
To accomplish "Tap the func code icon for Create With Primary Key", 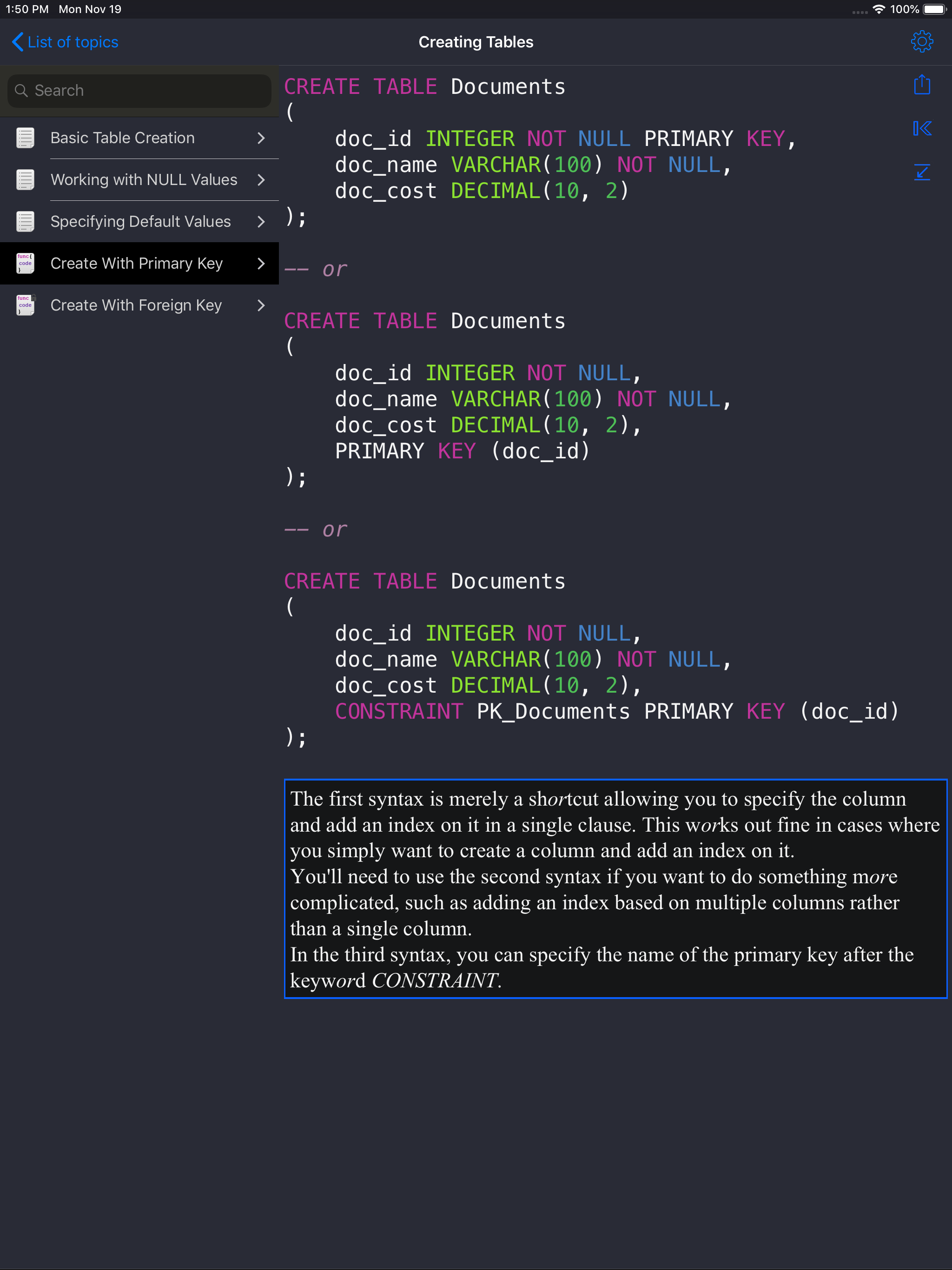I will pos(25,263).
